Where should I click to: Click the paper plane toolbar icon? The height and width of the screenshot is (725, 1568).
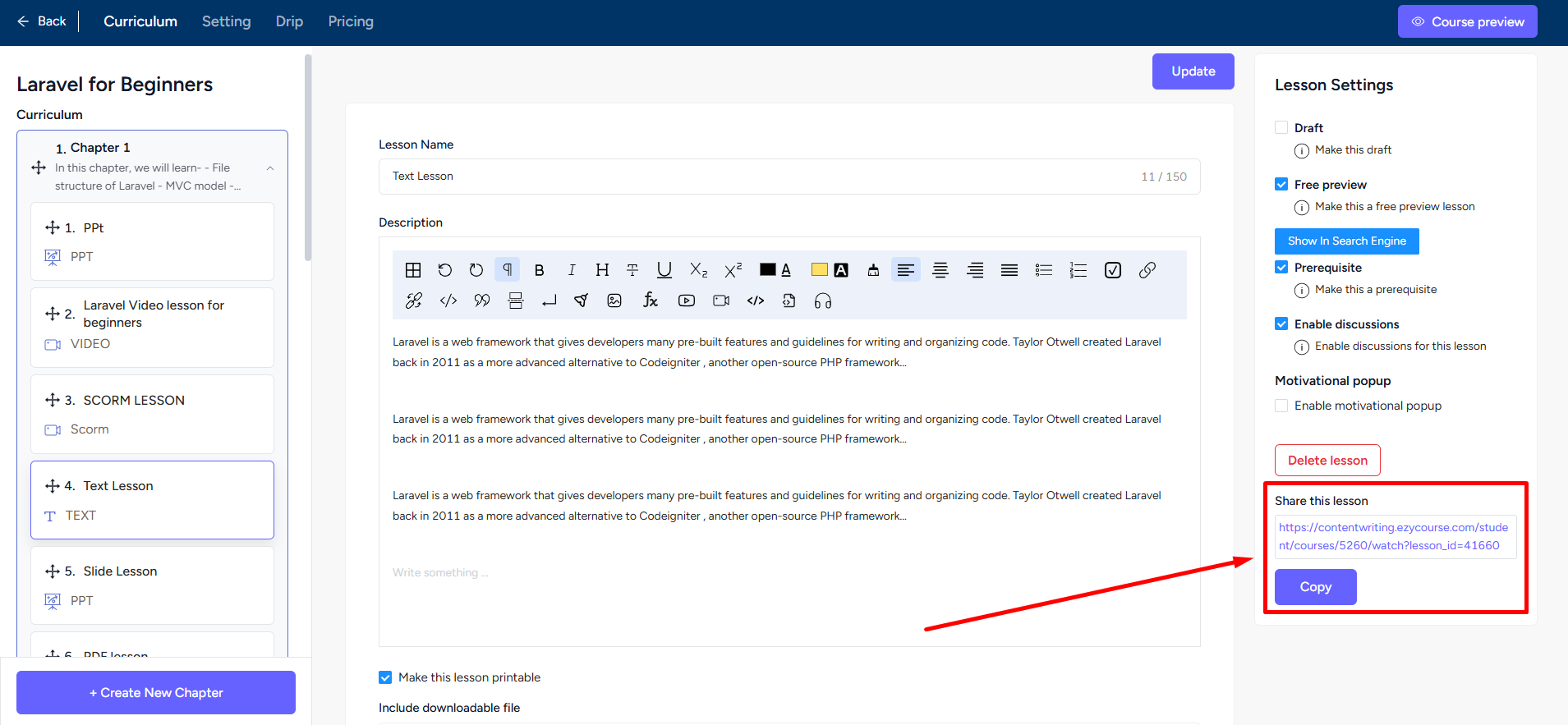click(581, 301)
